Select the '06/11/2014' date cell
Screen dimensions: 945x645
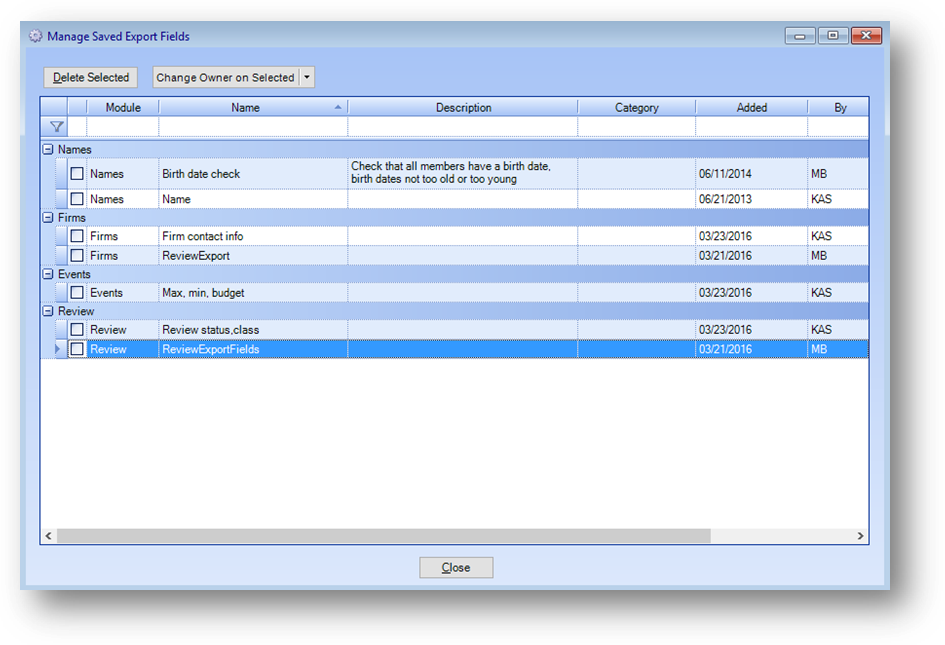[x=752, y=174]
